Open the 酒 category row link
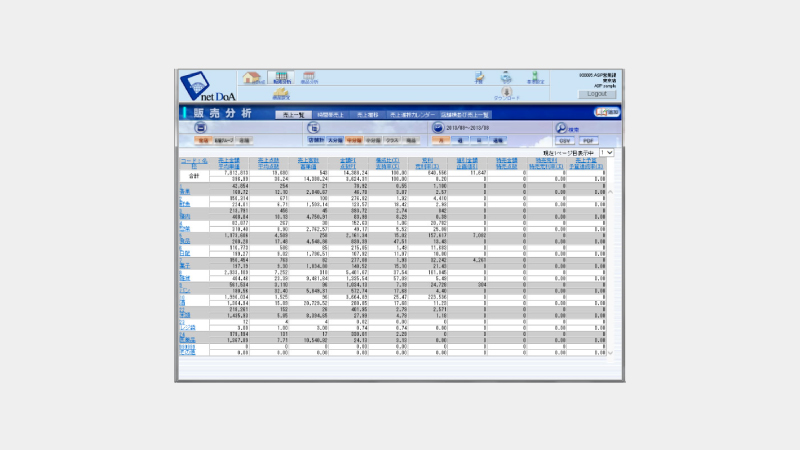This screenshot has width=800, height=450. 182,303
